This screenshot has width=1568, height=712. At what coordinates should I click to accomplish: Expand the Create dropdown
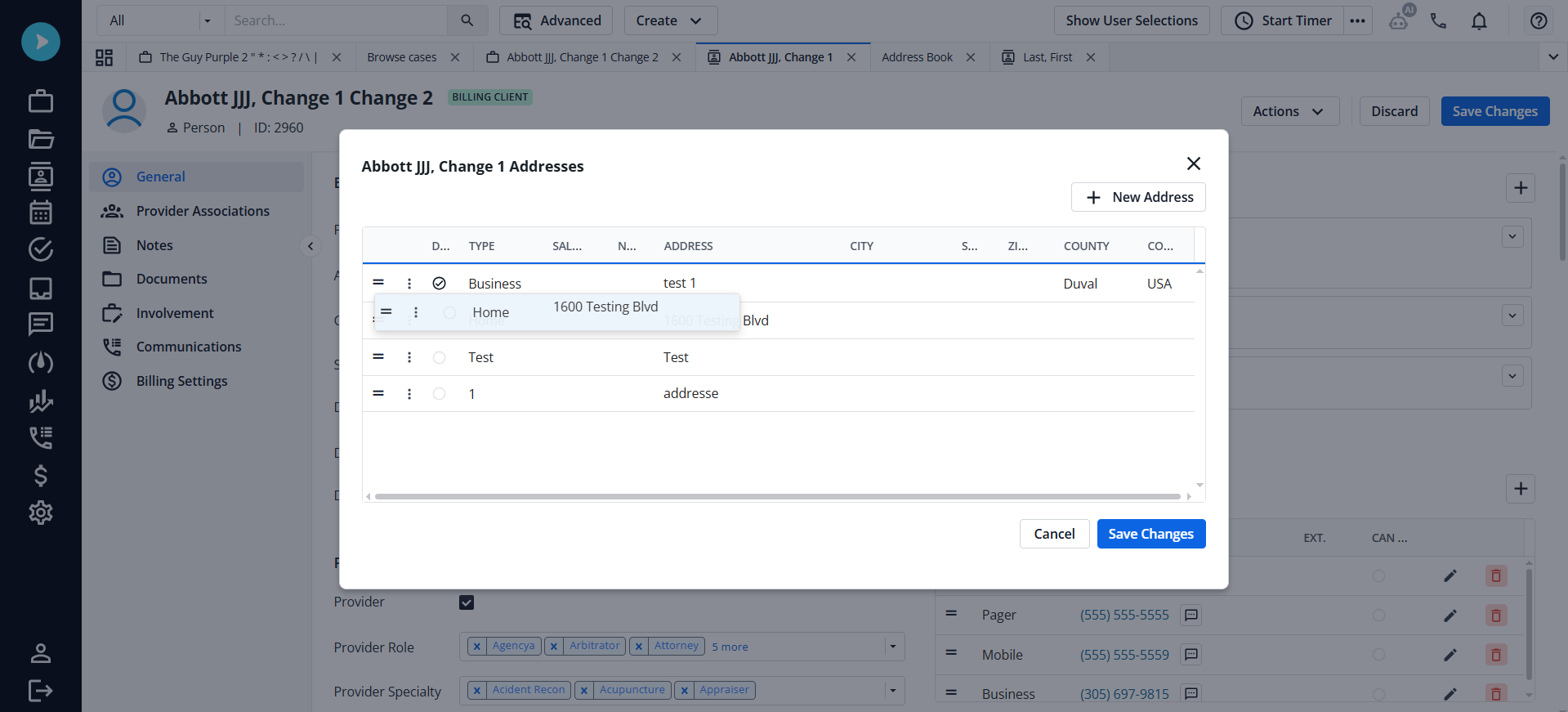[670, 21]
